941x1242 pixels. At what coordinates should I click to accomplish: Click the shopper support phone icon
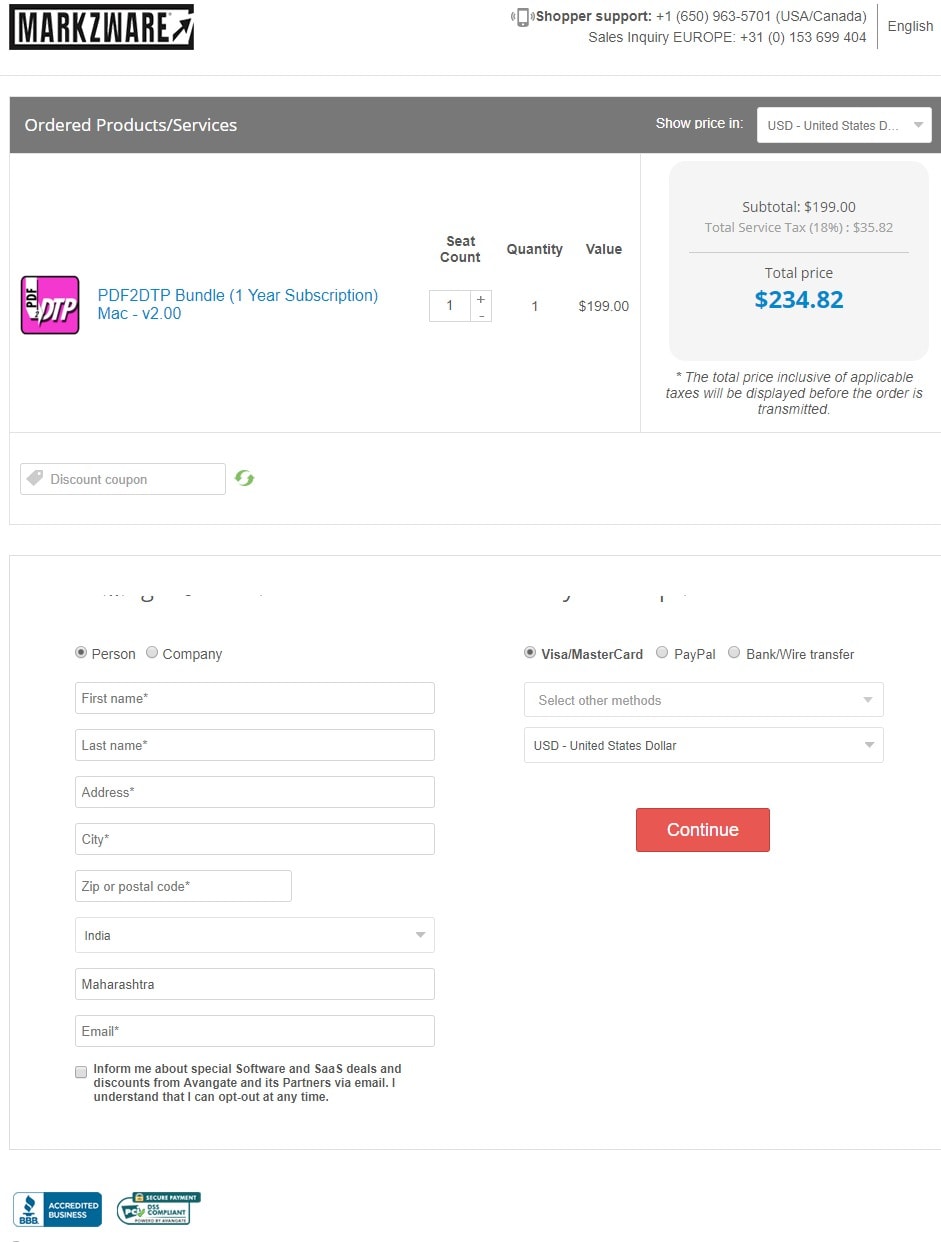tap(522, 17)
